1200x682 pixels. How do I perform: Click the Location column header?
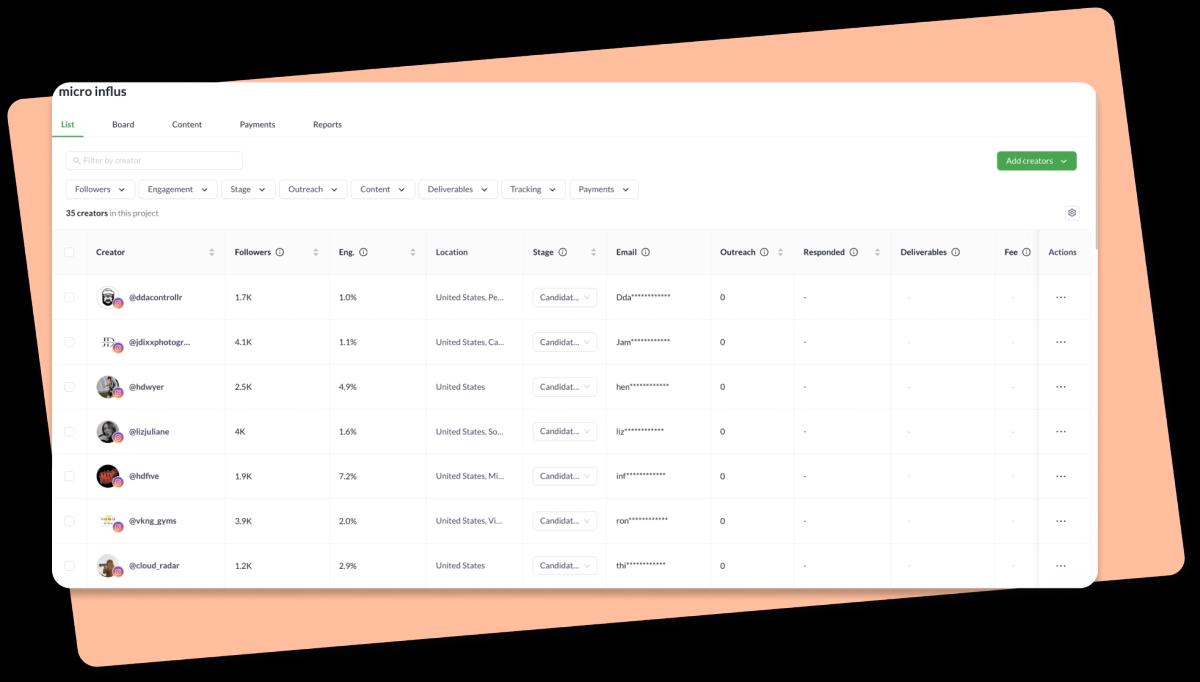pyautogui.click(x=452, y=252)
